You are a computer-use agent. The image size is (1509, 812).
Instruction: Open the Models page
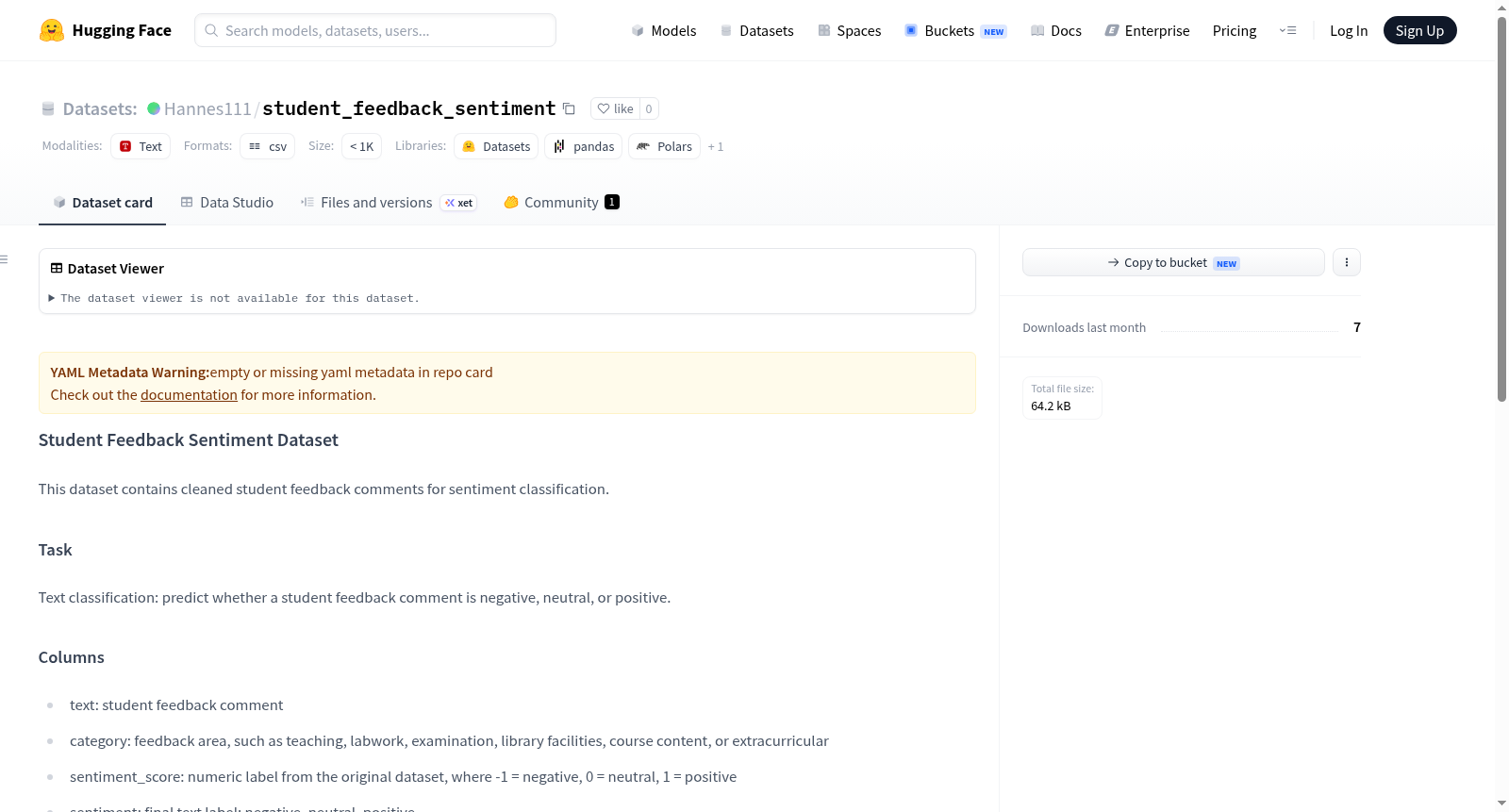click(x=664, y=30)
